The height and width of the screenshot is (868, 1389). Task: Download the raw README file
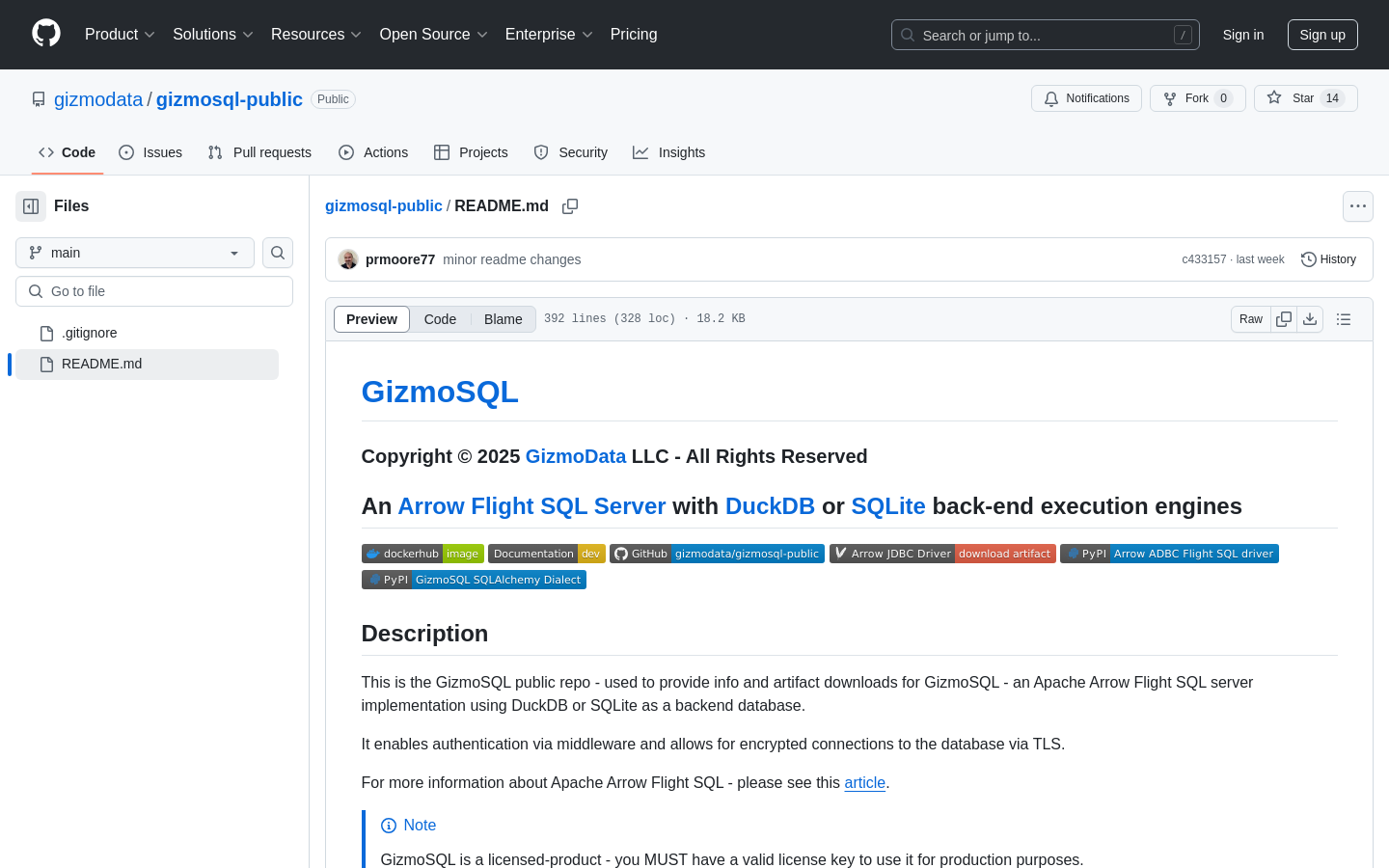click(x=1310, y=319)
